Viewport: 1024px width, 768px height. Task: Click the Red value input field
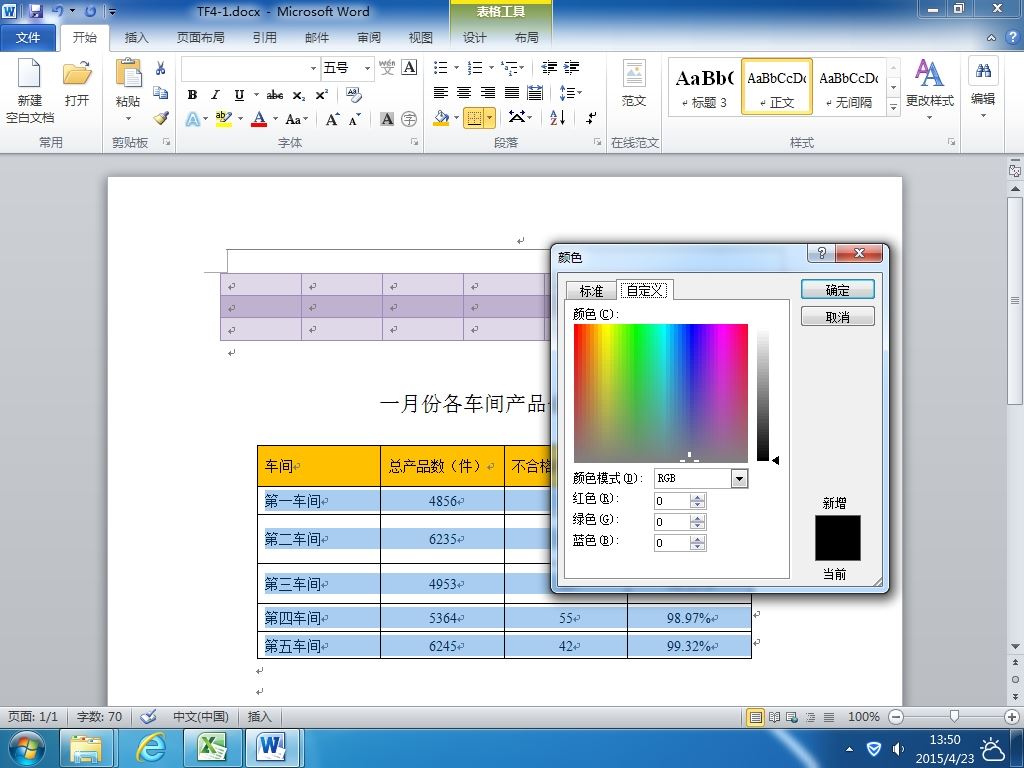672,501
